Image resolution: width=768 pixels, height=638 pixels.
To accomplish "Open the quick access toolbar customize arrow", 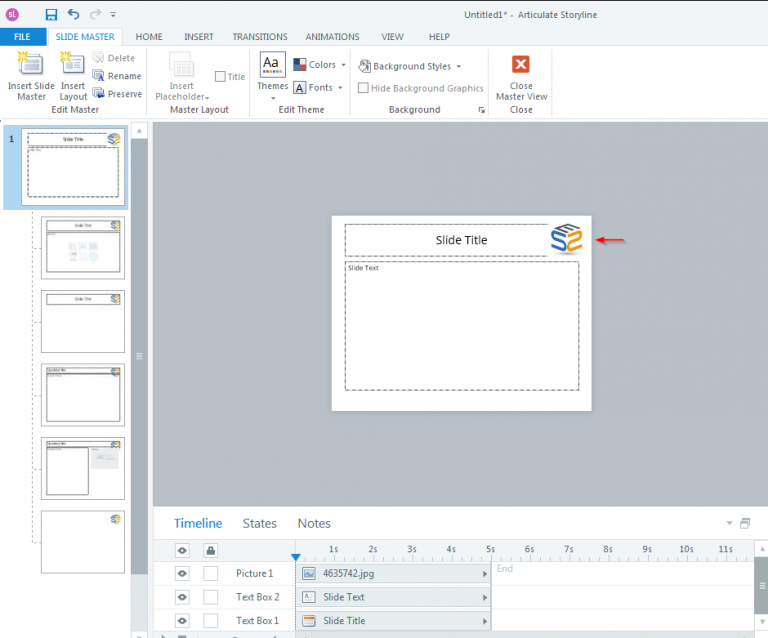I will [x=113, y=15].
